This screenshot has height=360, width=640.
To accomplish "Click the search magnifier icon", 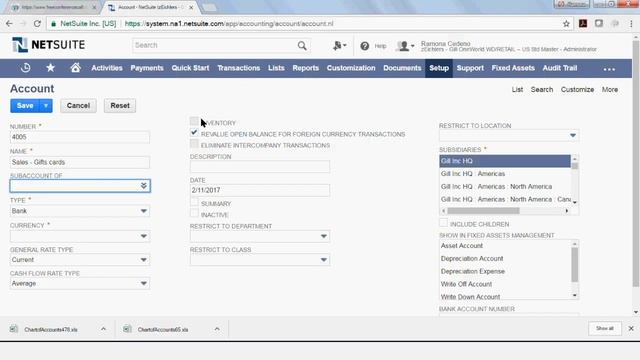I will click(302, 45).
